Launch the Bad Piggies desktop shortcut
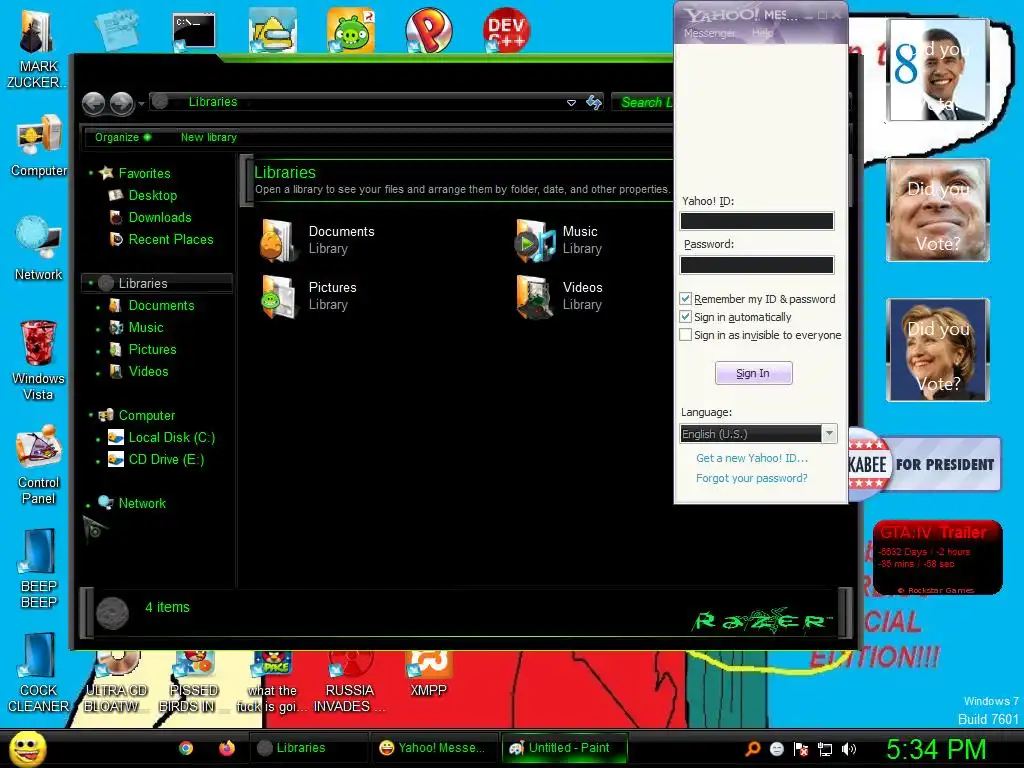 point(351,29)
